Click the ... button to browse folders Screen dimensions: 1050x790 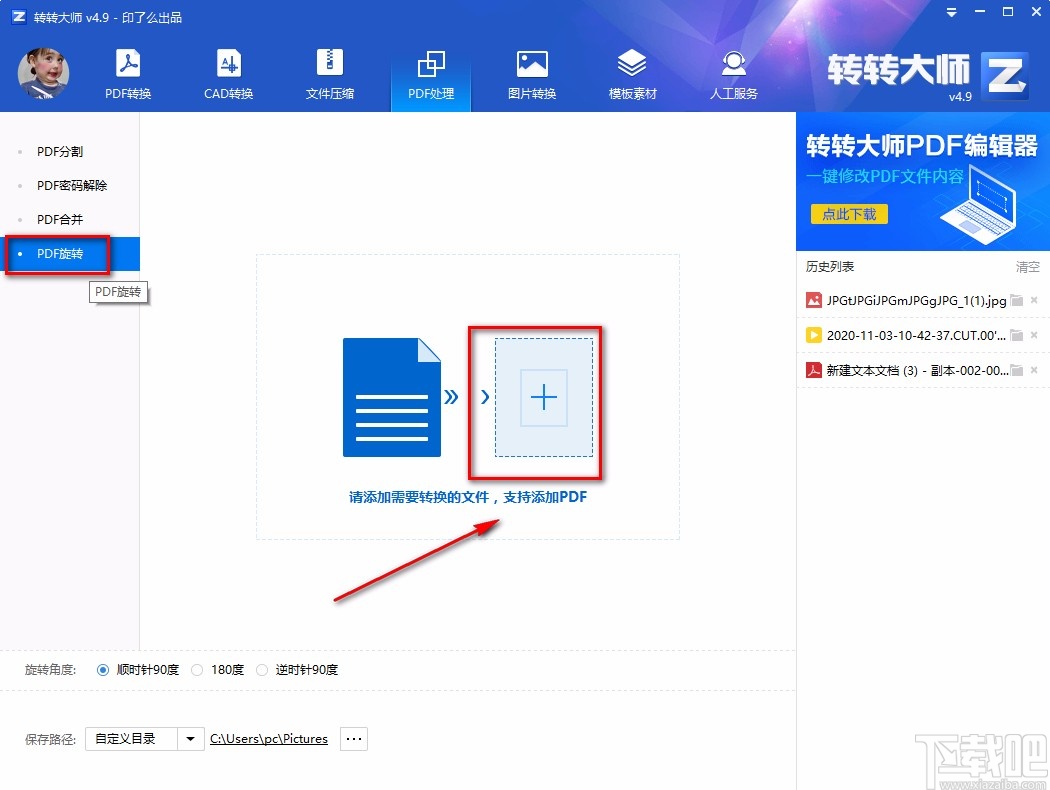(x=353, y=738)
